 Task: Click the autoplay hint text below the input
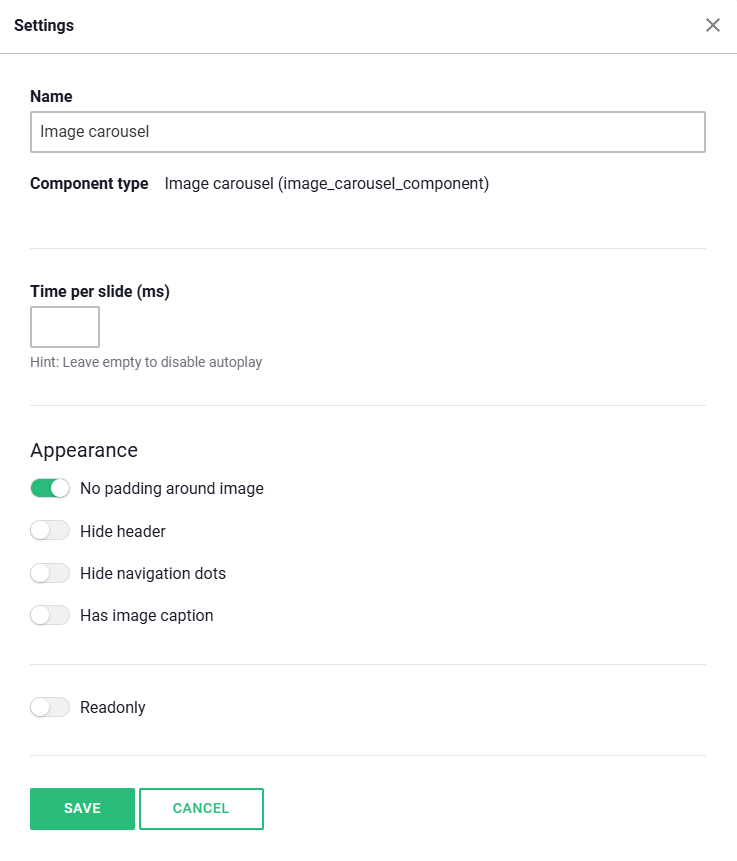(x=146, y=362)
